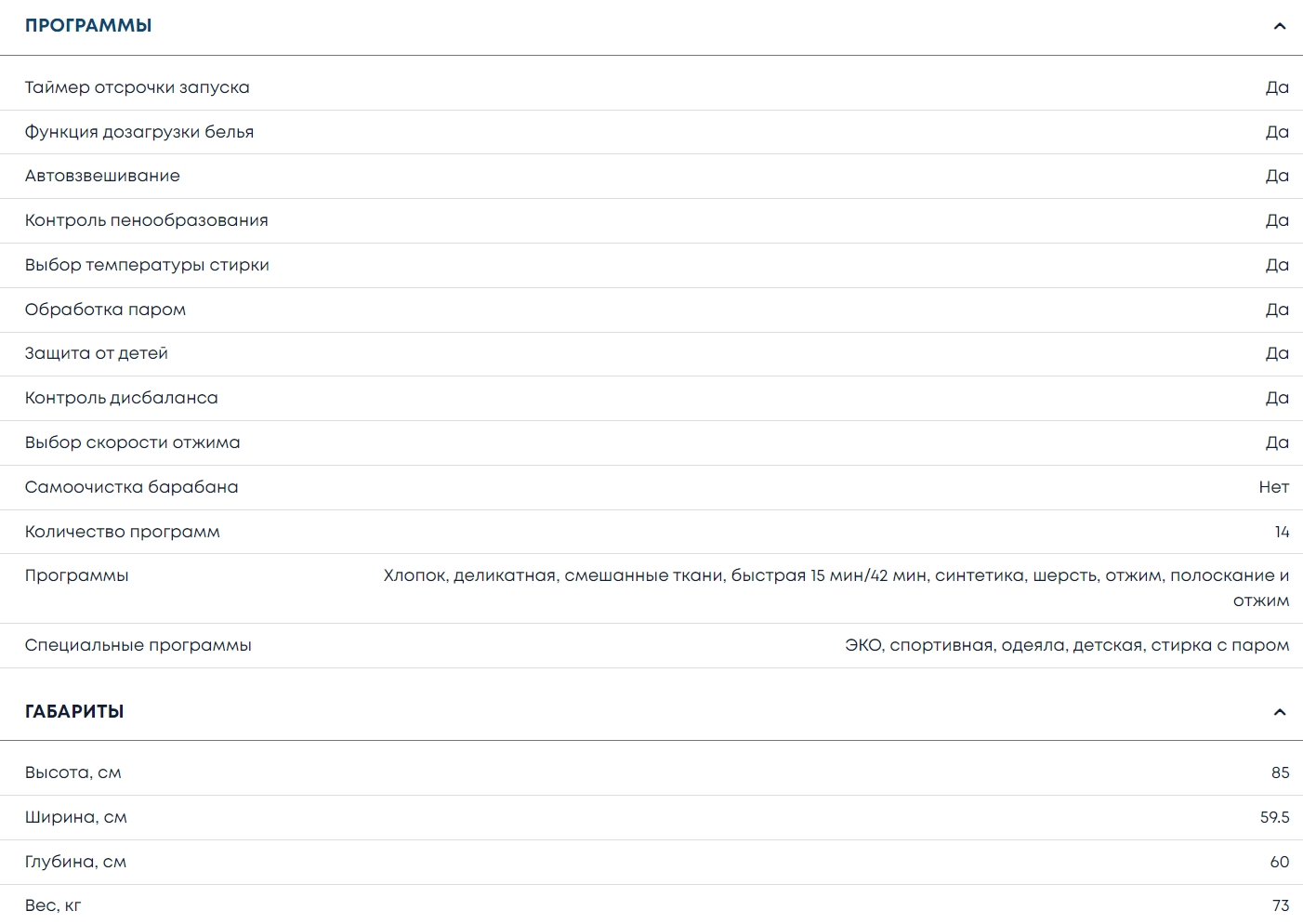
Task: Click the ГАБАРИТЫ section heading
Action: (x=74, y=712)
